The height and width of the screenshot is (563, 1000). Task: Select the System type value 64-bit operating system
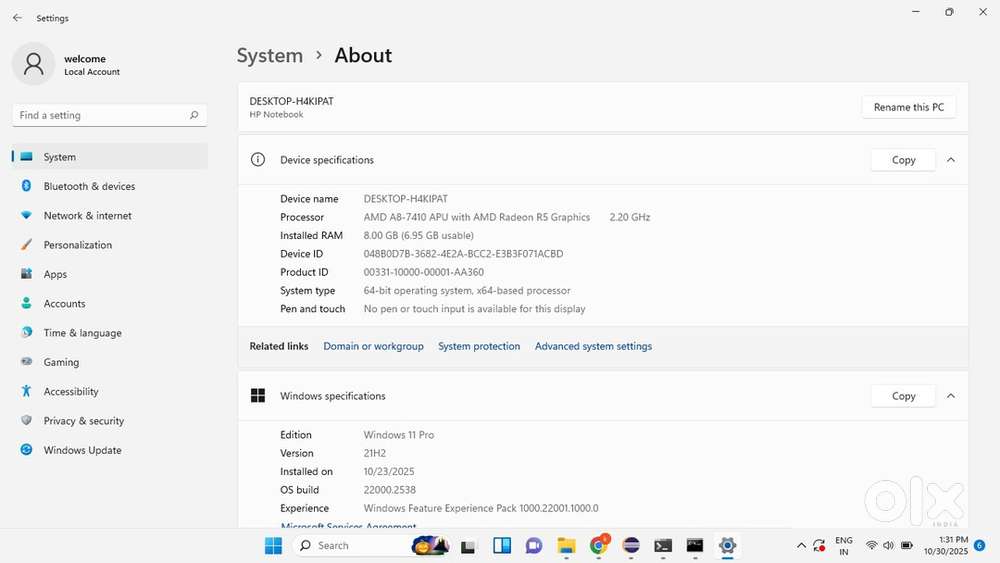point(467,290)
